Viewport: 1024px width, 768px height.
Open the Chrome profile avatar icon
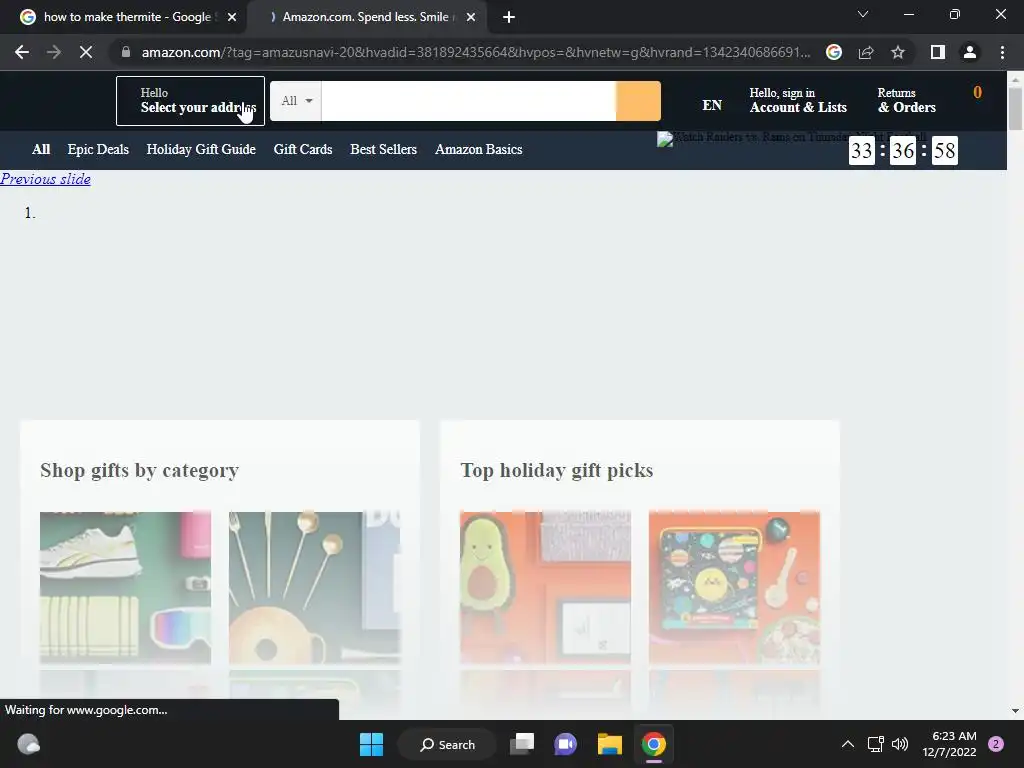point(970,52)
